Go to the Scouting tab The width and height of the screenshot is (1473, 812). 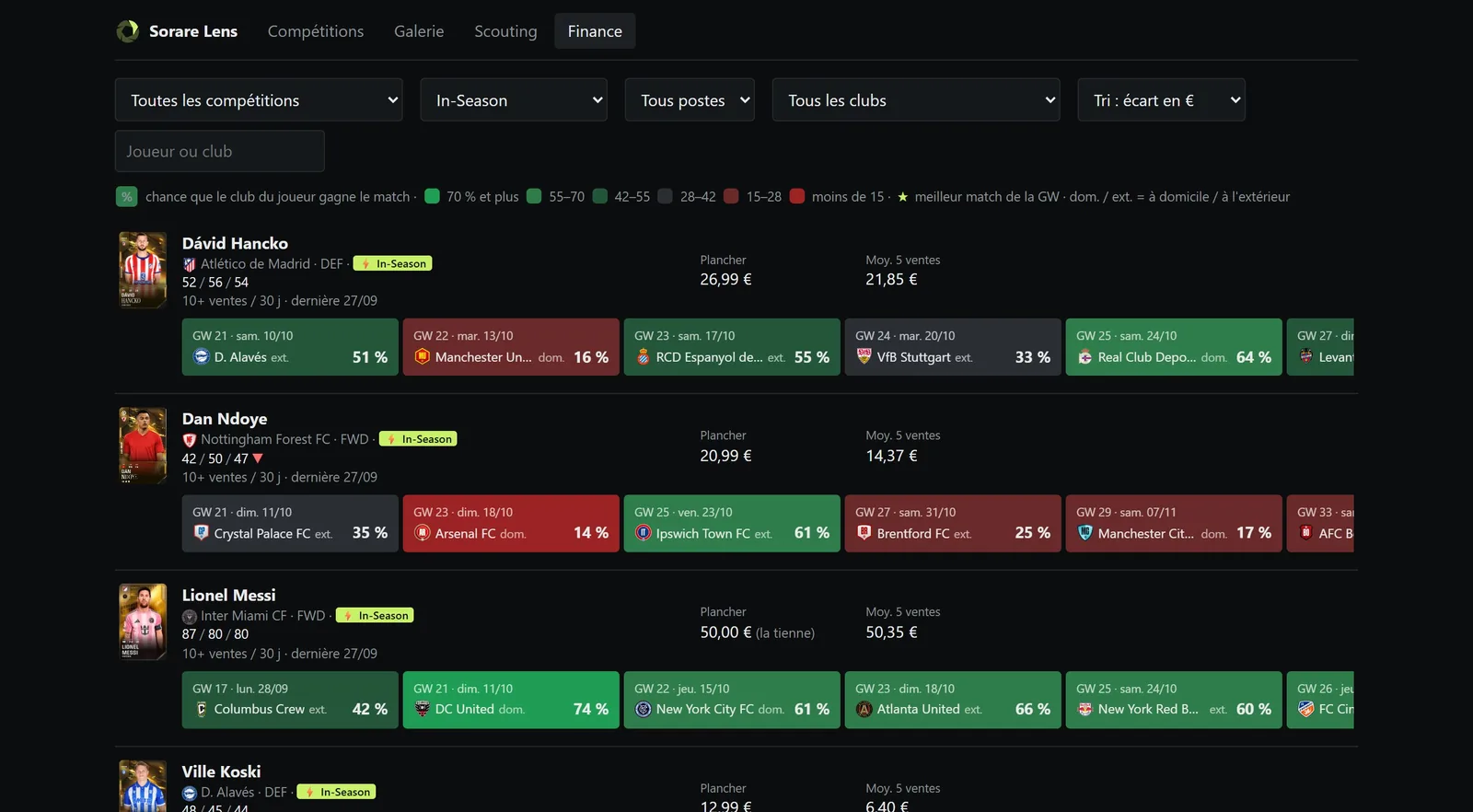click(505, 31)
